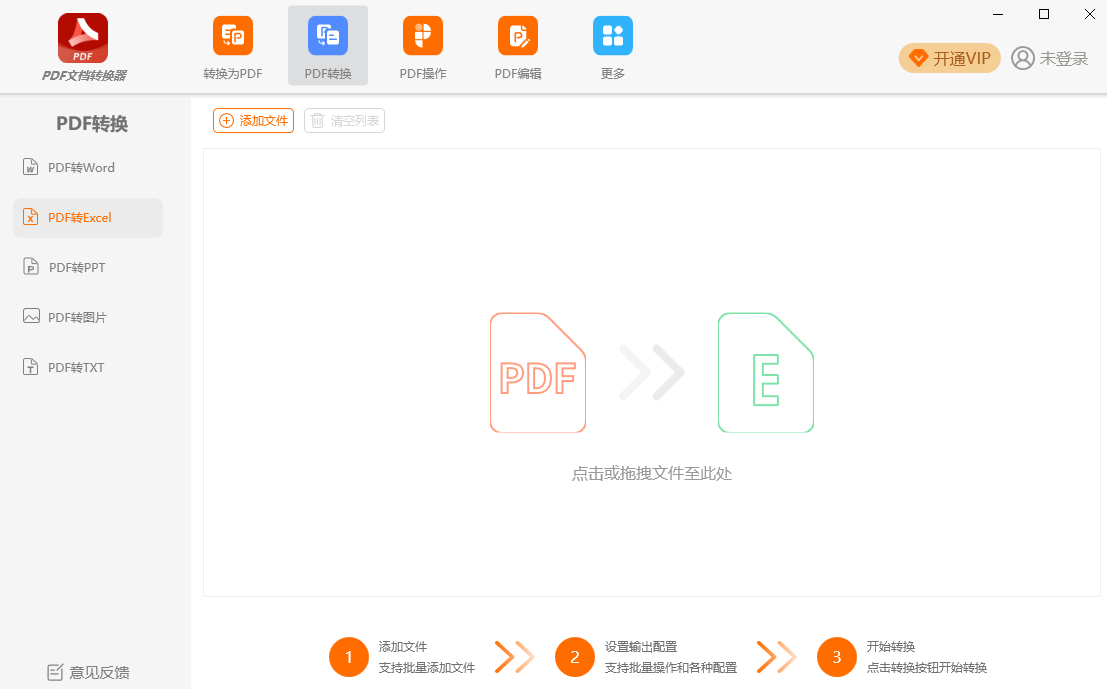Image resolution: width=1107 pixels, height=689 pixels.
Task: Minimize the PDF converter window
Action: 998,14
